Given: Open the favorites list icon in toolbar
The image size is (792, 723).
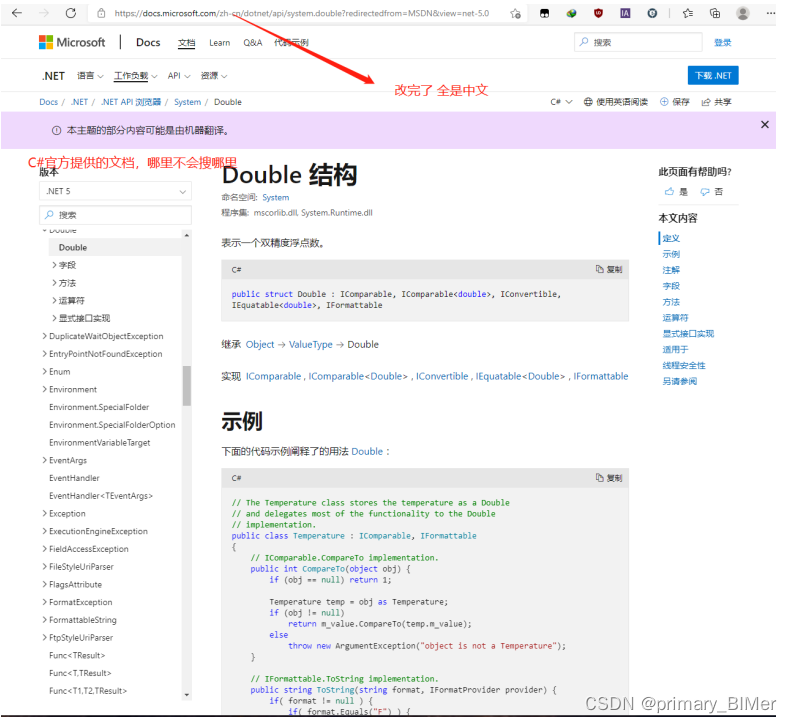Looking at the screenshot, I should click(x=687, y=13).
